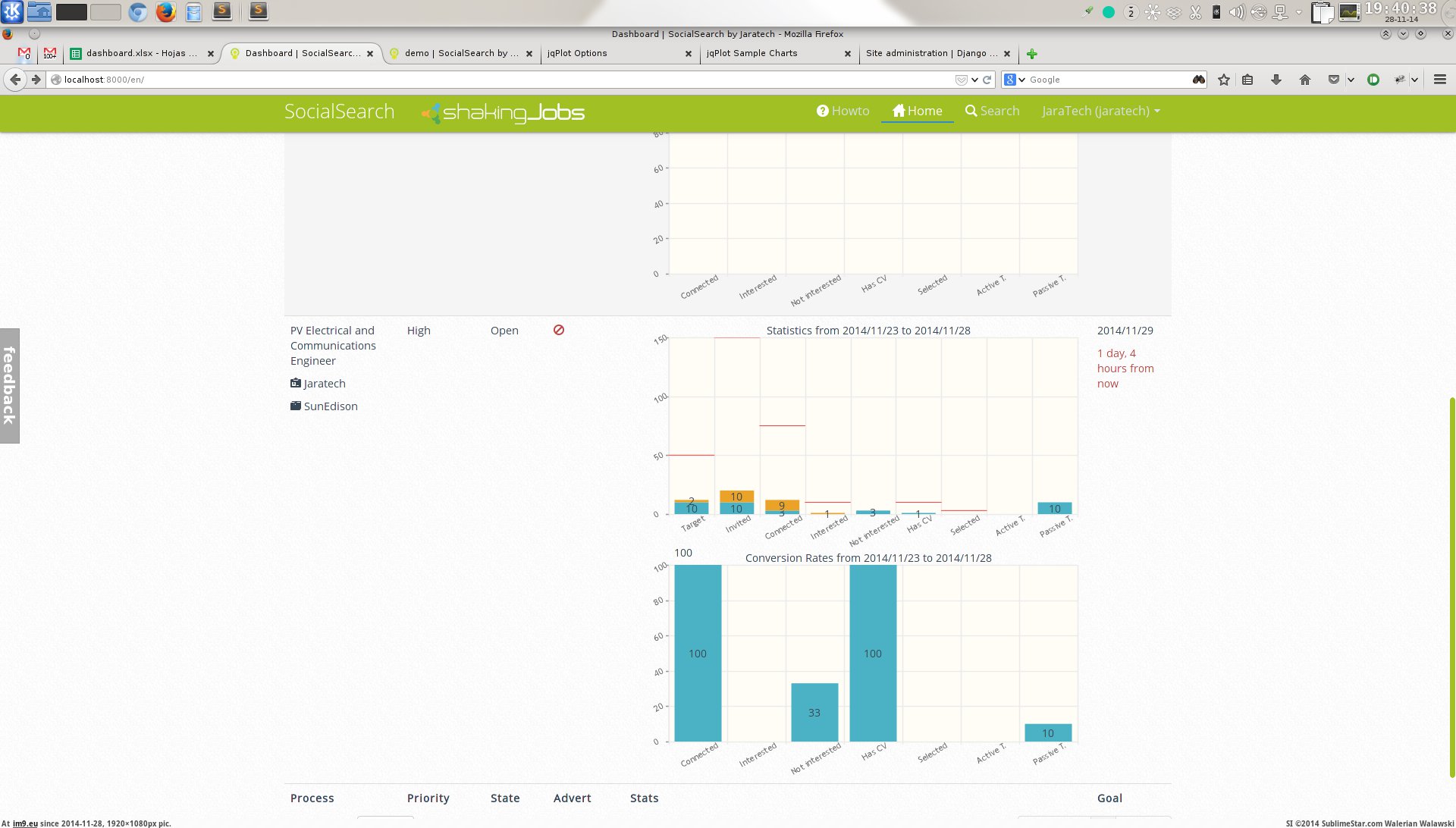Bookmark this page with the star icon
Screen dimensions: 1456x828
1224,80
